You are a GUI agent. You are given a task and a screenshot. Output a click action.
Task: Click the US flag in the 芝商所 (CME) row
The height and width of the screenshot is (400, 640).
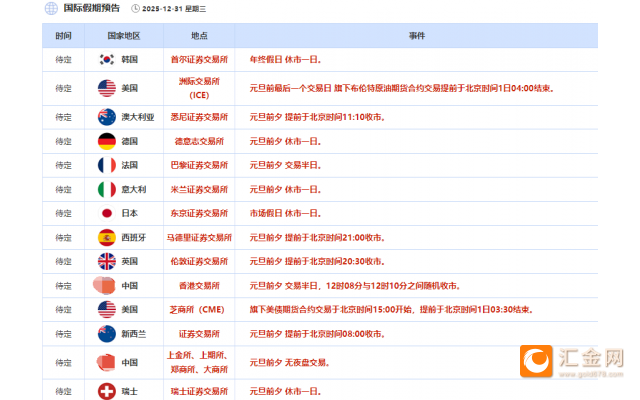click(x=107, y=309)
